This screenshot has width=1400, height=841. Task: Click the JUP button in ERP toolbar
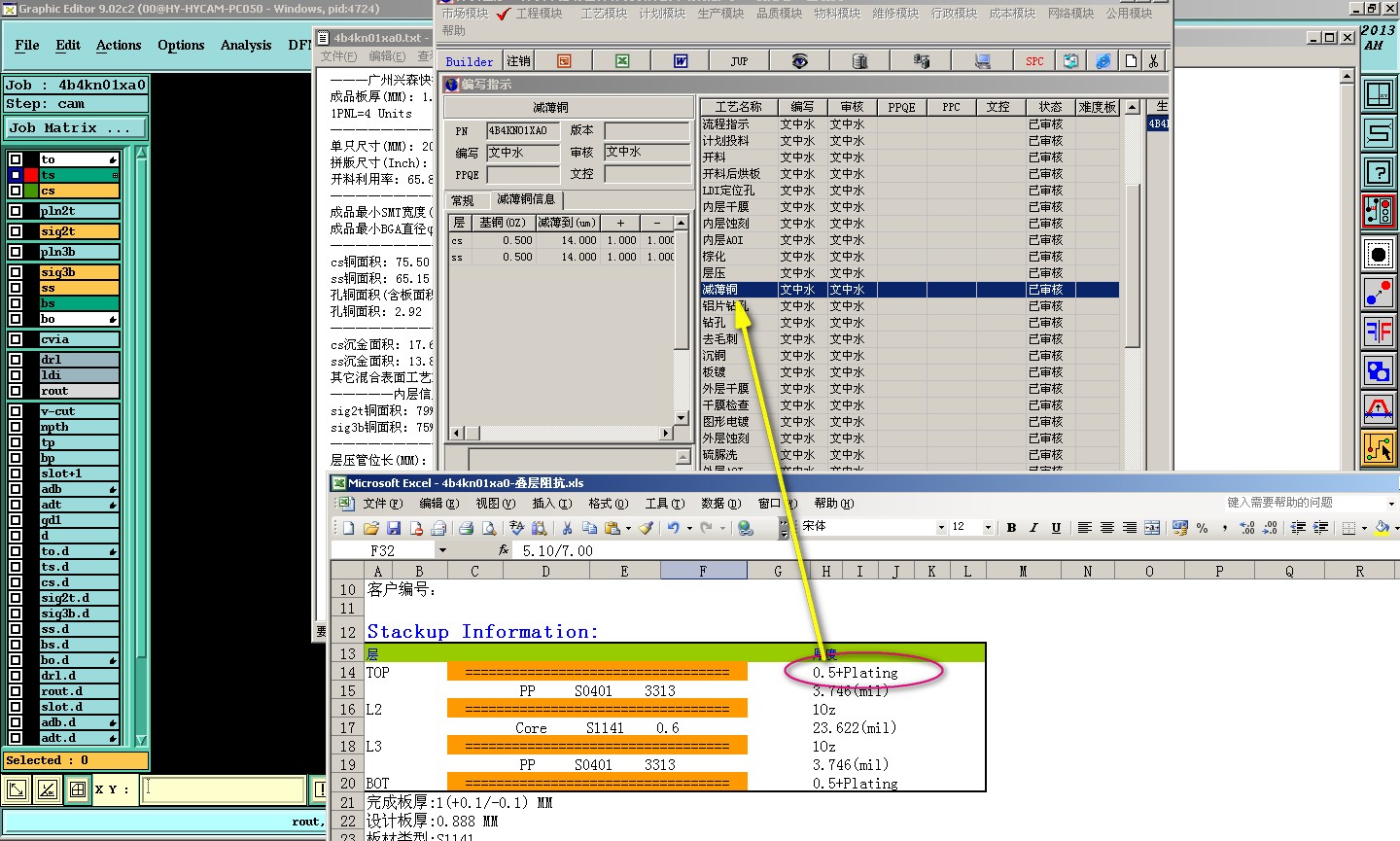tap(739, 60)
